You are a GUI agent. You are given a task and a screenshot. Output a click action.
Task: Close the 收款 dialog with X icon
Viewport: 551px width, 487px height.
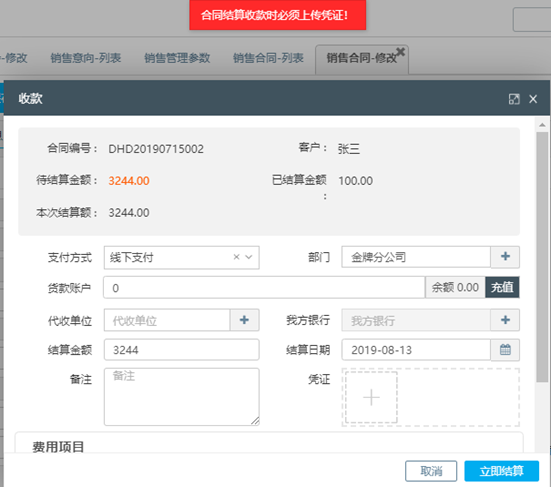(533, 99)
